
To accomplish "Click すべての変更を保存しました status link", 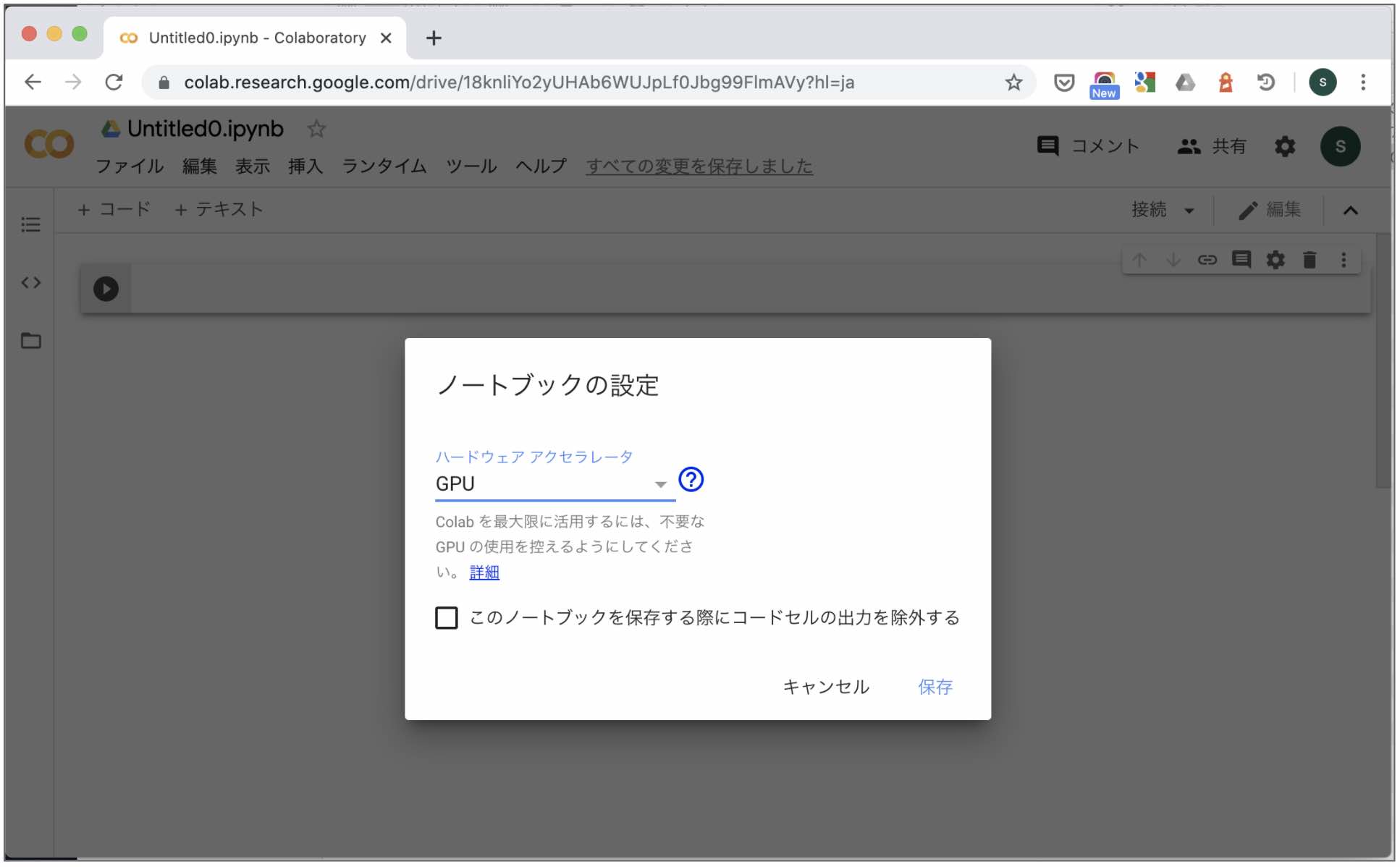I will [x=699, y=166].
